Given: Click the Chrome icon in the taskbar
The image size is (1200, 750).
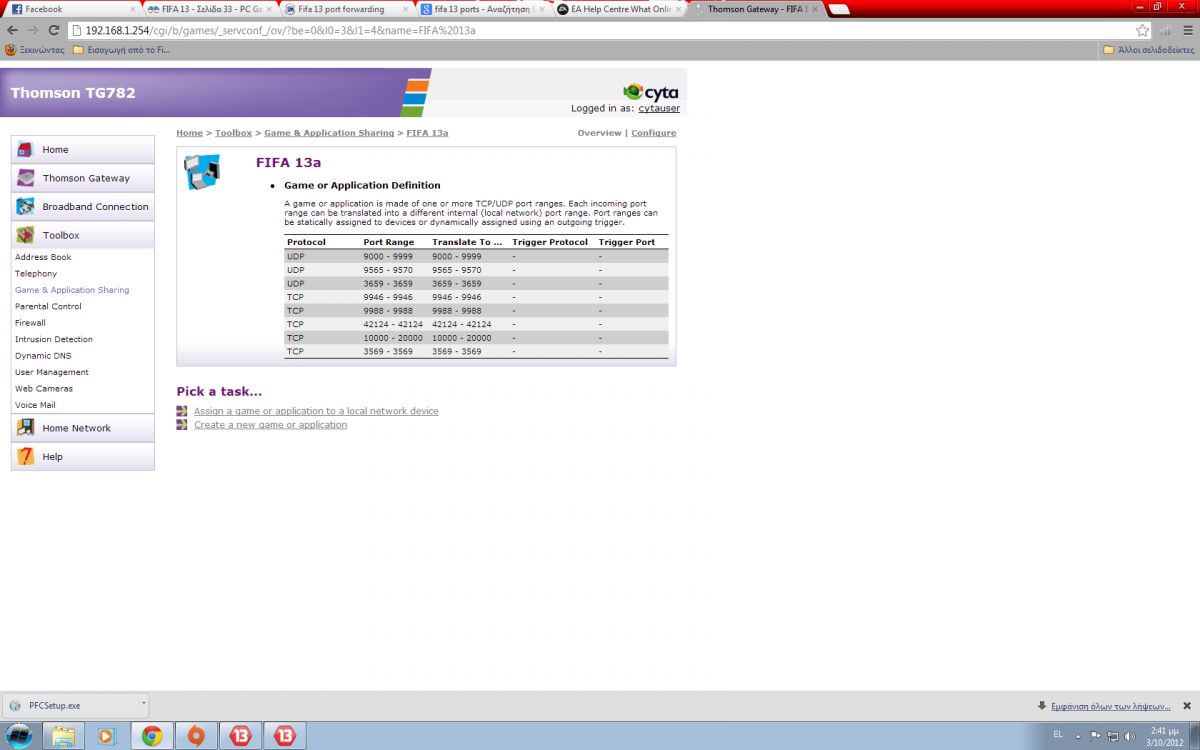Looking at the screenshot, I should (x=152, y=736).
